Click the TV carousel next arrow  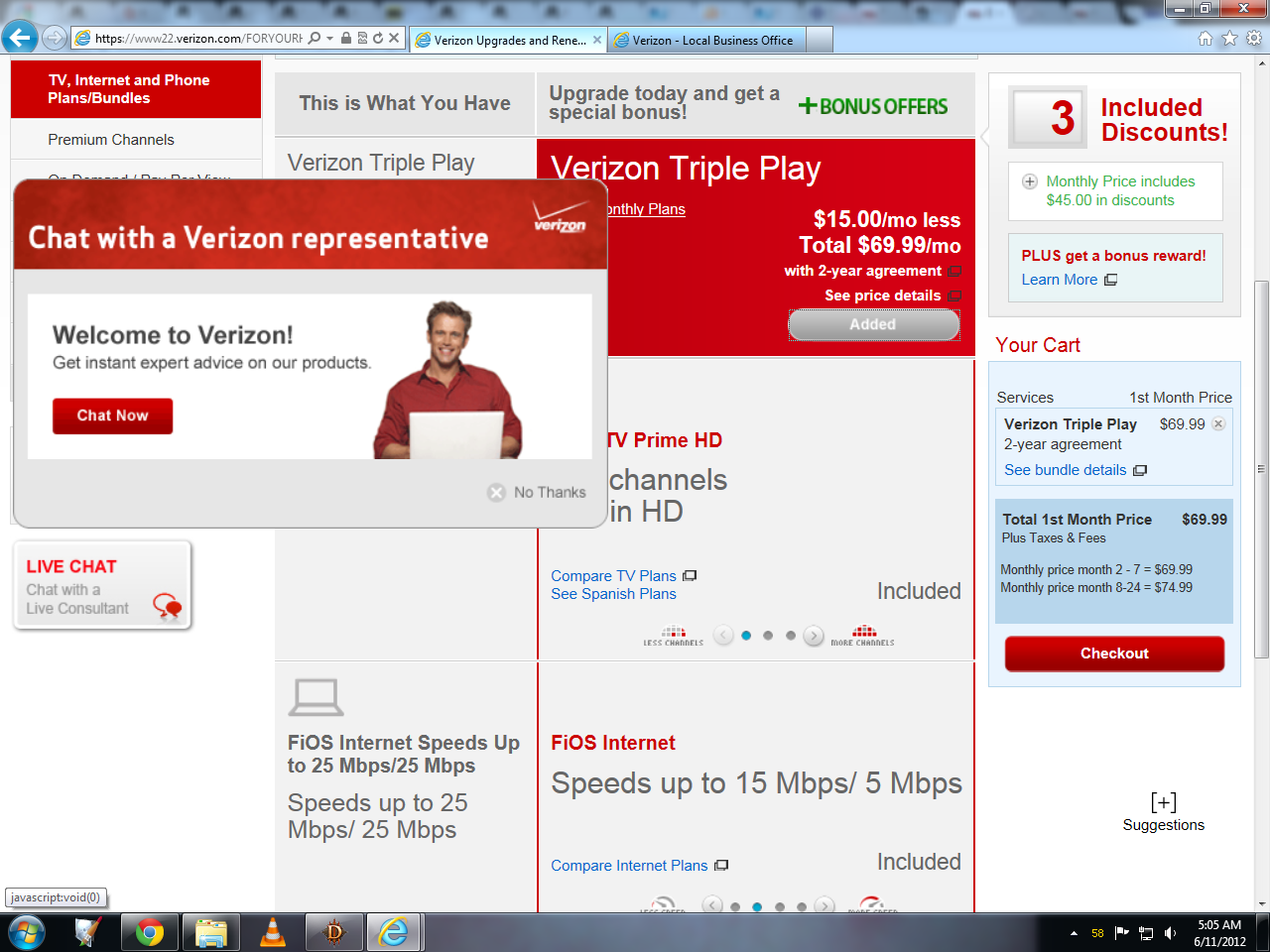point(814,636)
